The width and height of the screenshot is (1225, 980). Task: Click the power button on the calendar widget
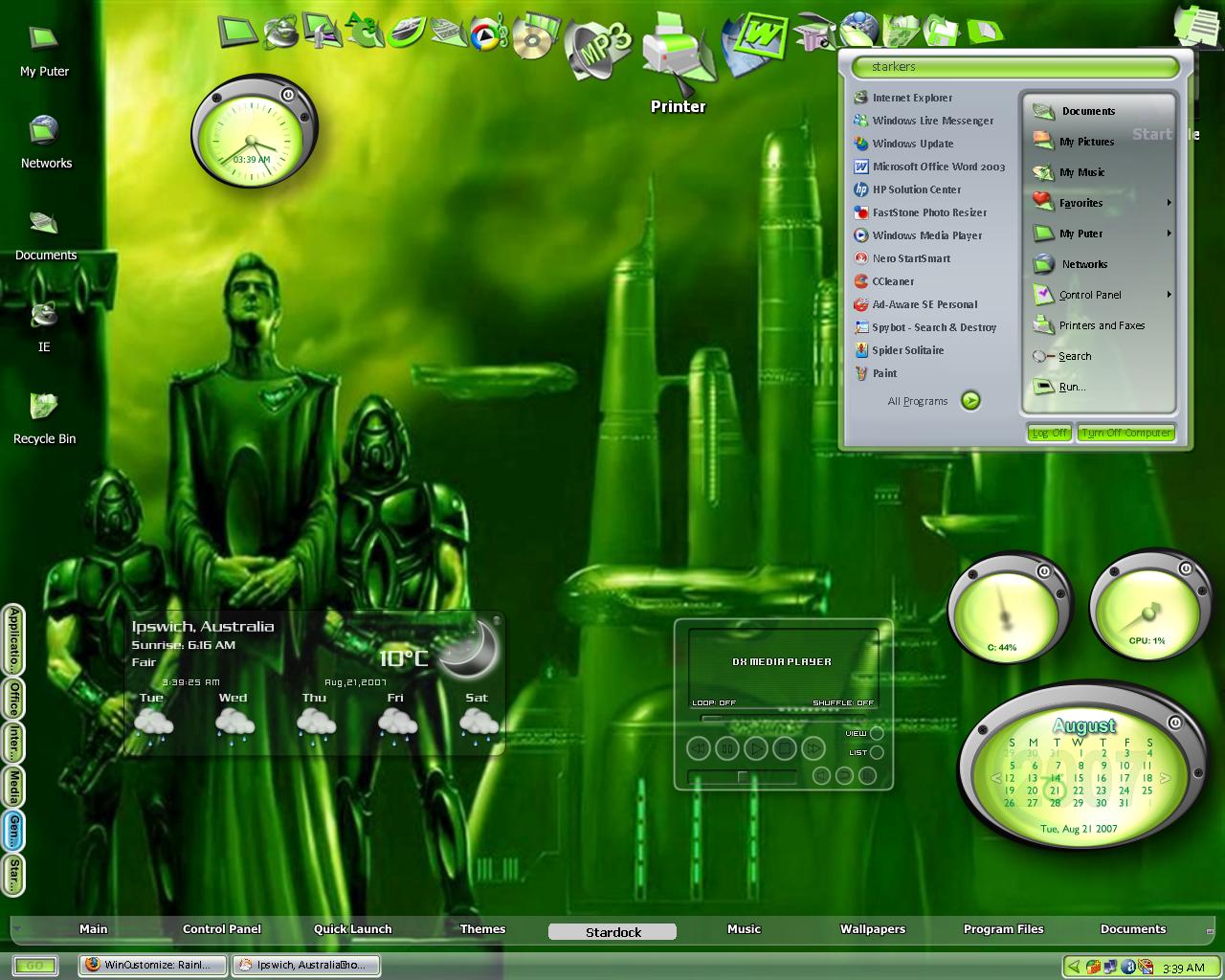click(1175, 723)
